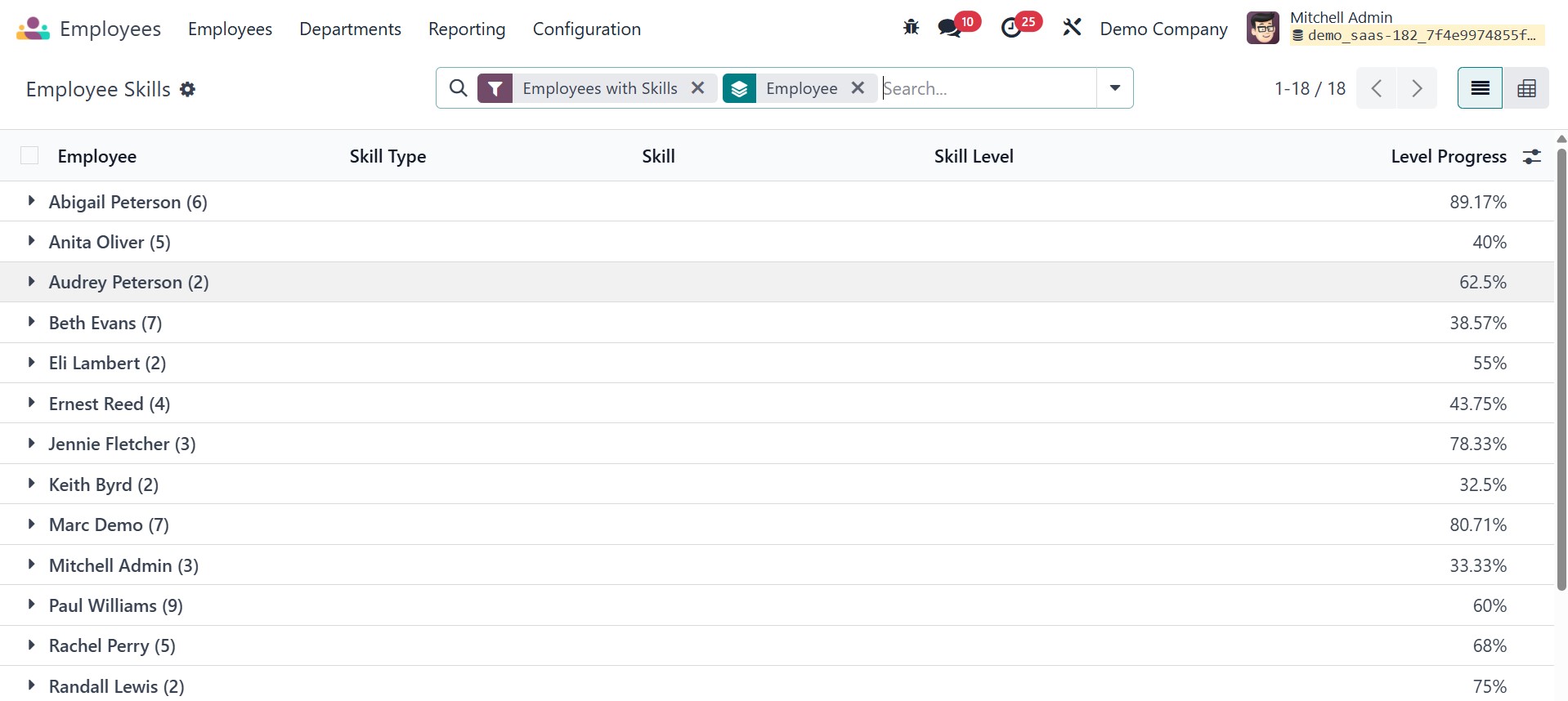Open the Departments menu

(x=350, y=29)
